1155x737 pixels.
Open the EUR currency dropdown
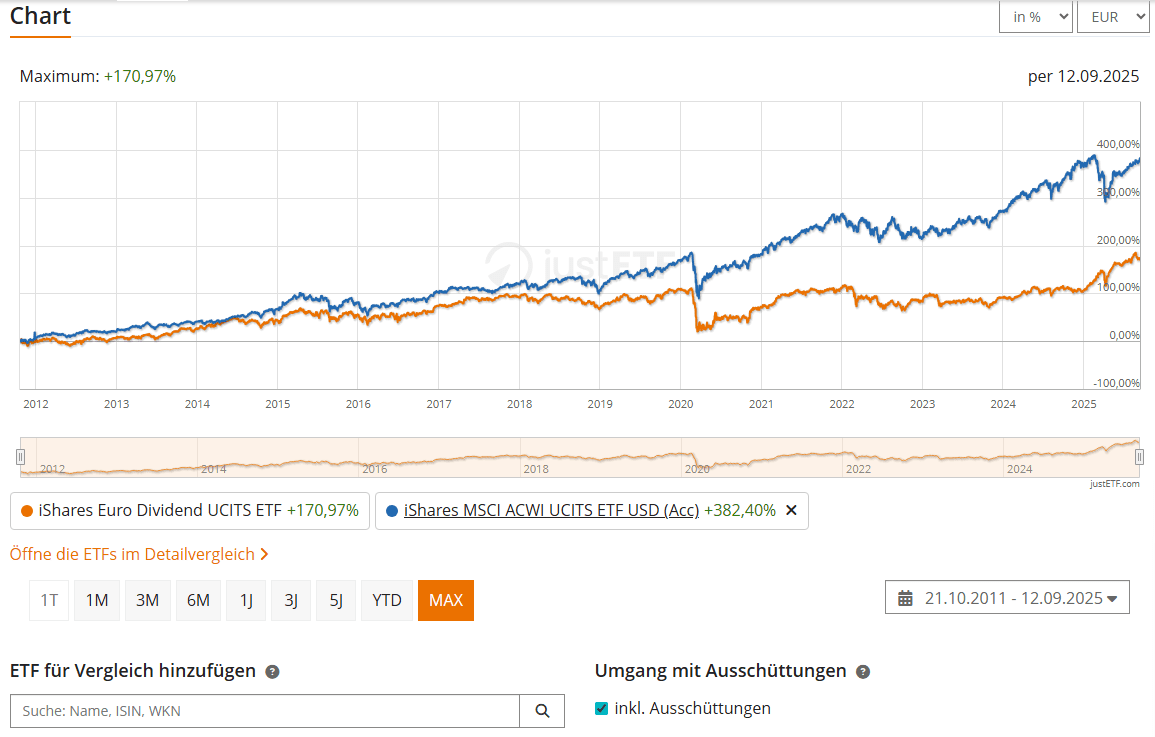(1112, 17)
